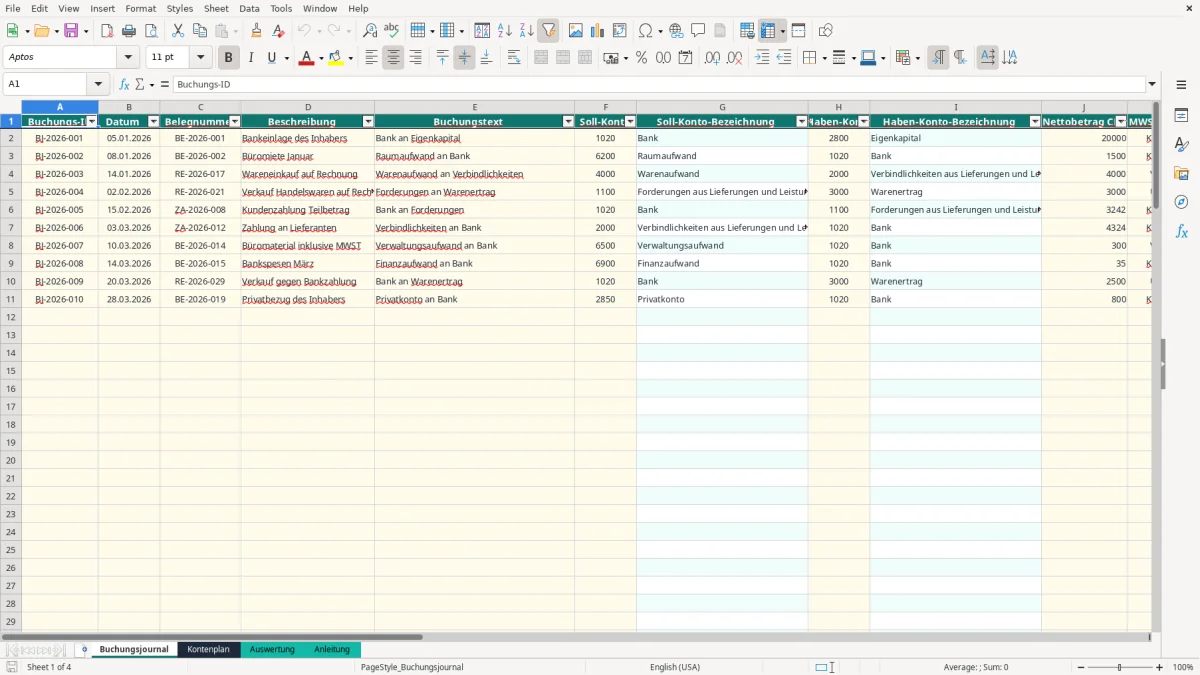Open Function Wizard beside the Name Box

124,84
